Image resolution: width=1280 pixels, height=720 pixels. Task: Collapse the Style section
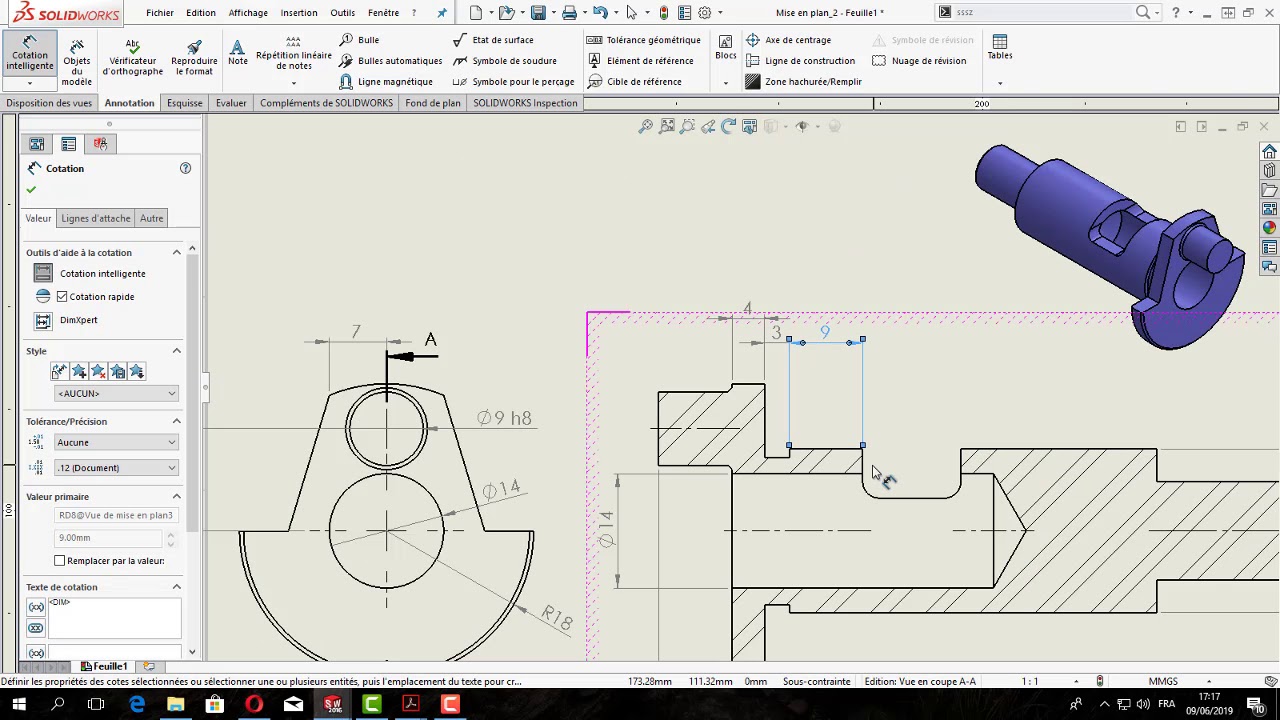[177, 351]
